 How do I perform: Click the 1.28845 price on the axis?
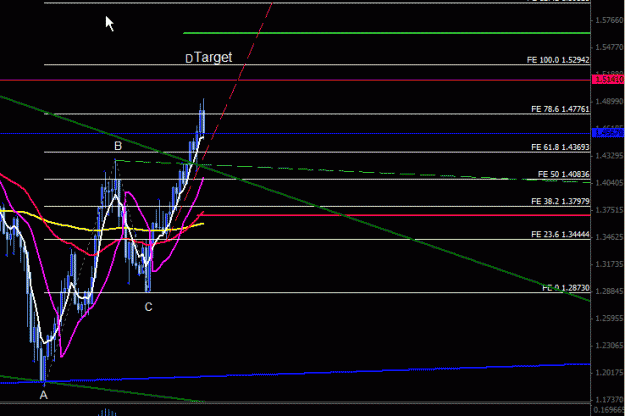point(609,291)
